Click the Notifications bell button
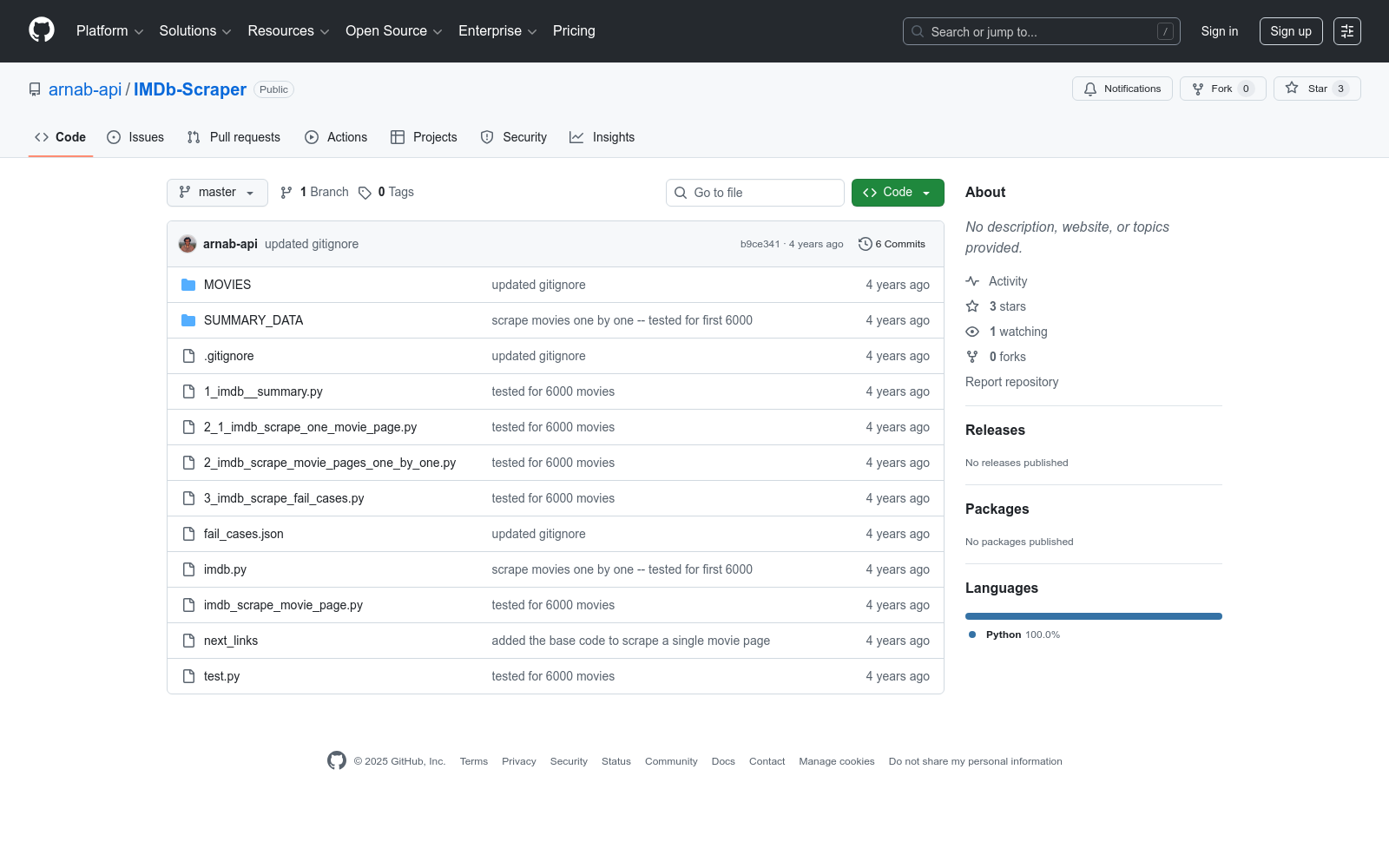The height and width of the screenshot is (868, 1389). [1122, 89]
